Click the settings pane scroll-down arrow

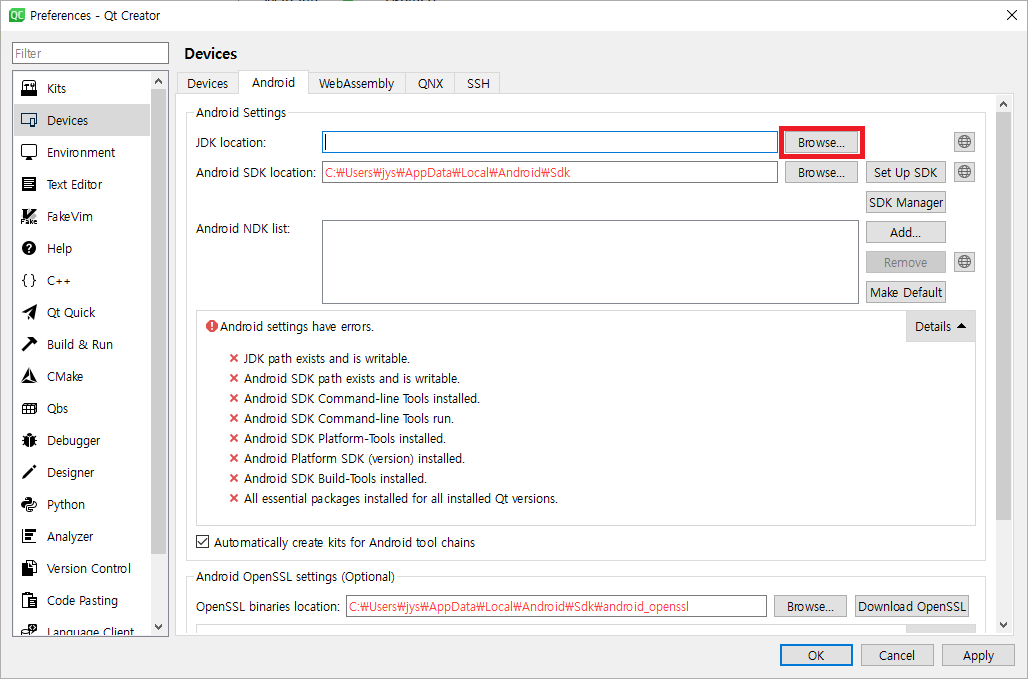click(x=1003, y=625)
